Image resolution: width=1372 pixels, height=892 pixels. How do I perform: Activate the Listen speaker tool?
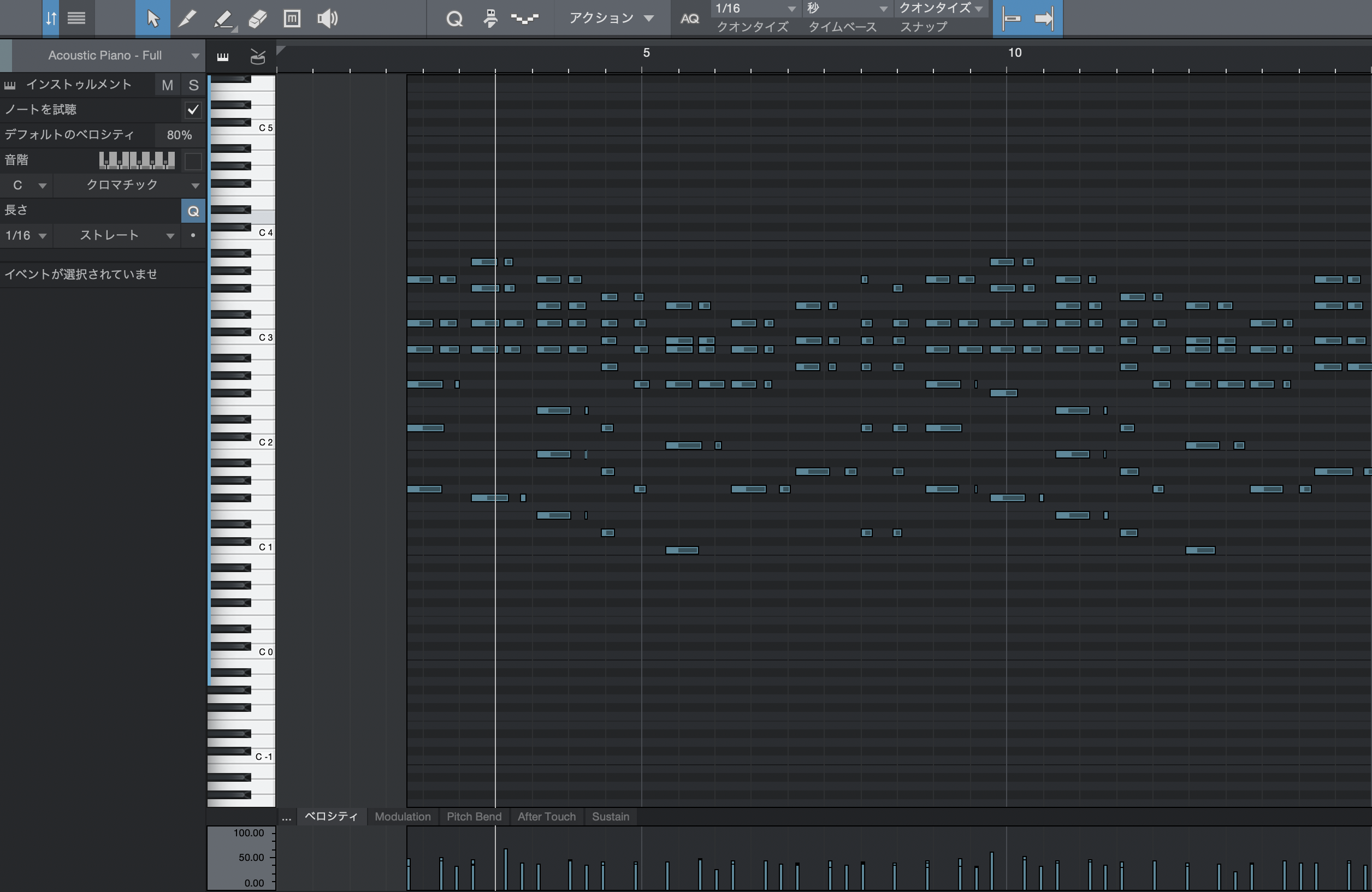[x=327, y=19]
